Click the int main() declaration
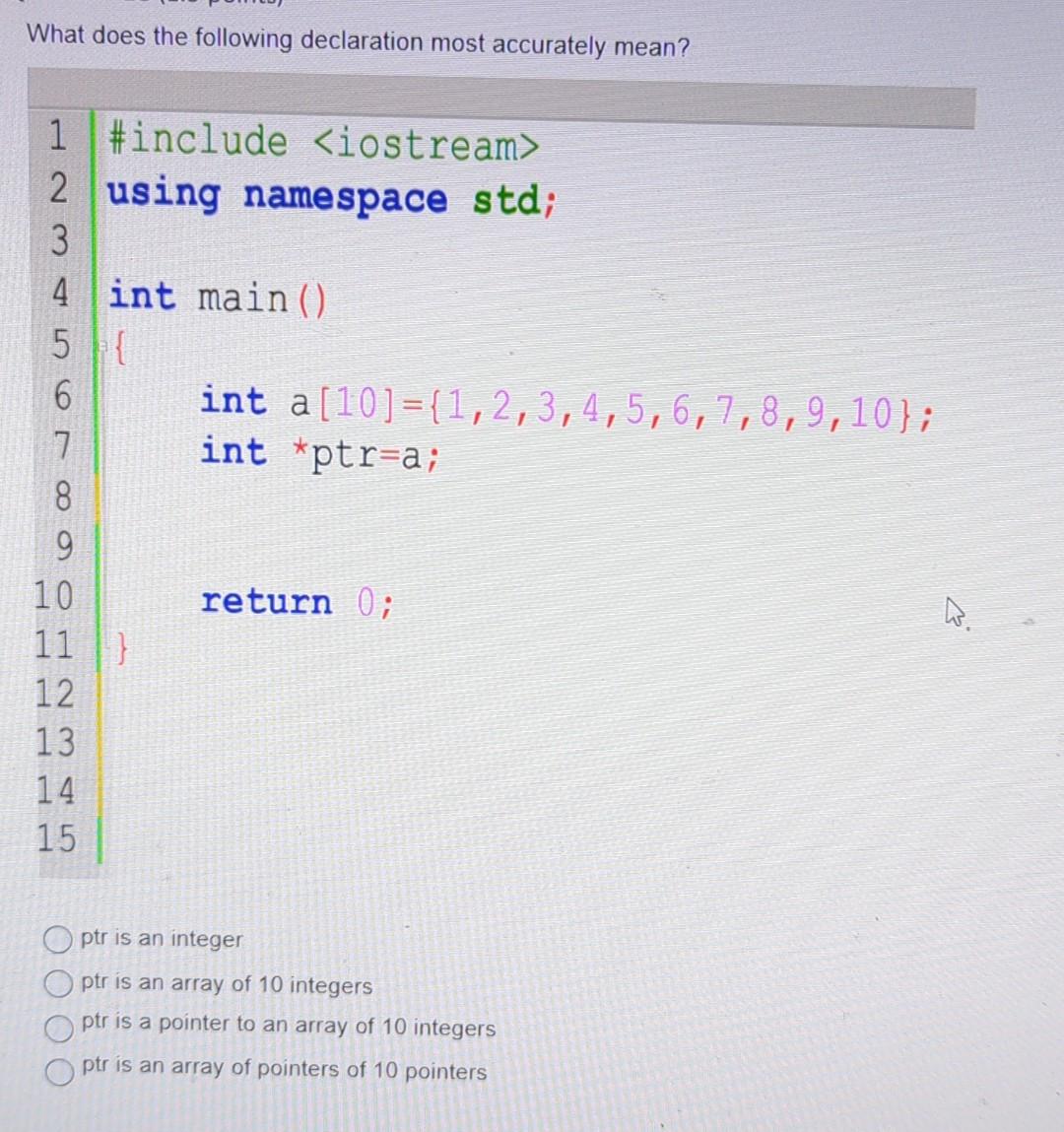 [x=218, y=298]
